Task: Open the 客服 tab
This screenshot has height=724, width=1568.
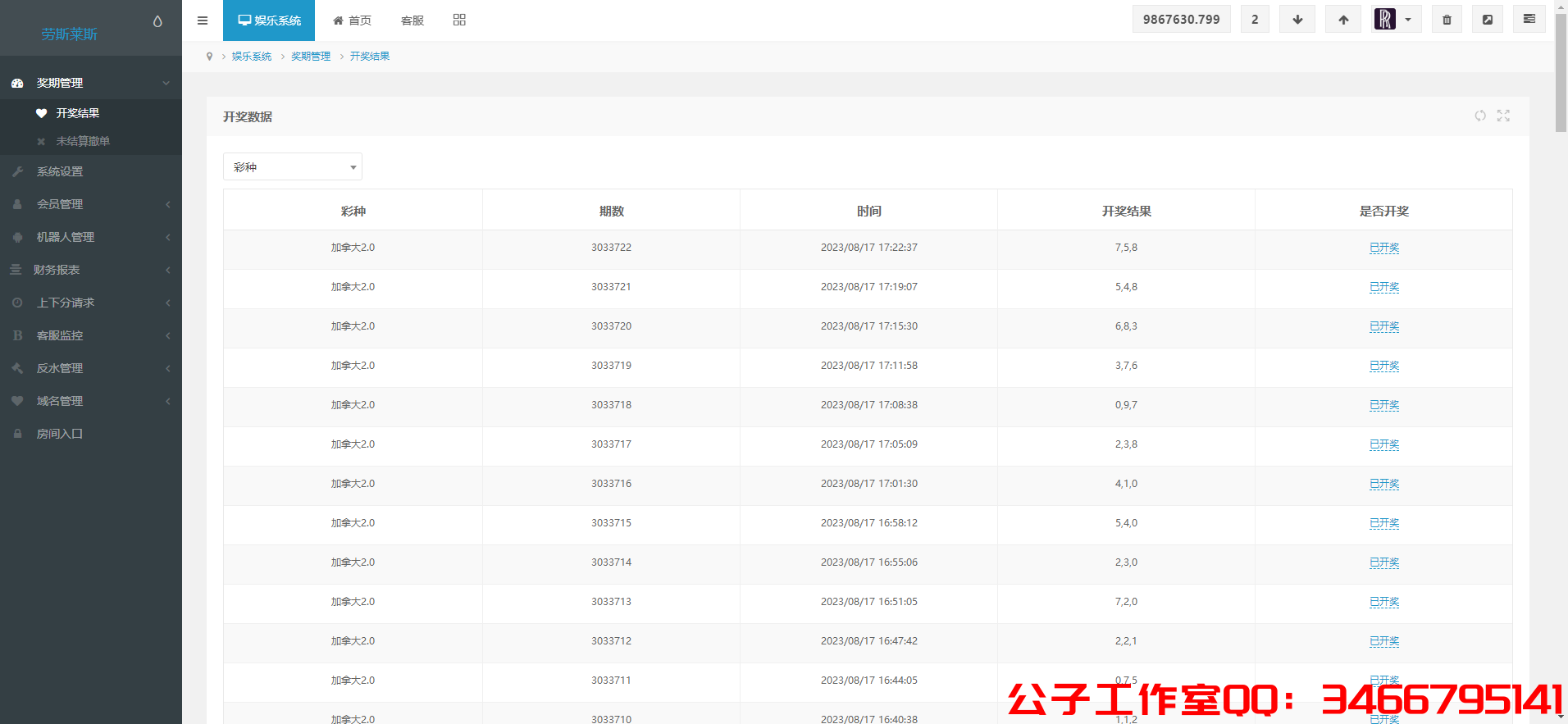Action: (413, 20)
